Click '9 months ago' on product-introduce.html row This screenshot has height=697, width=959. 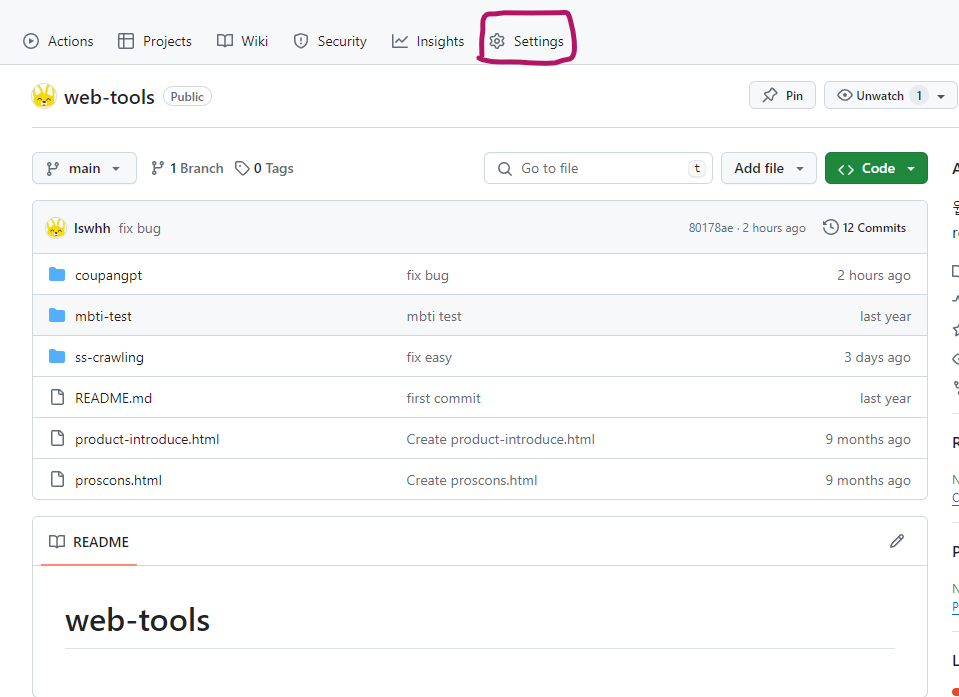[868, 439]
